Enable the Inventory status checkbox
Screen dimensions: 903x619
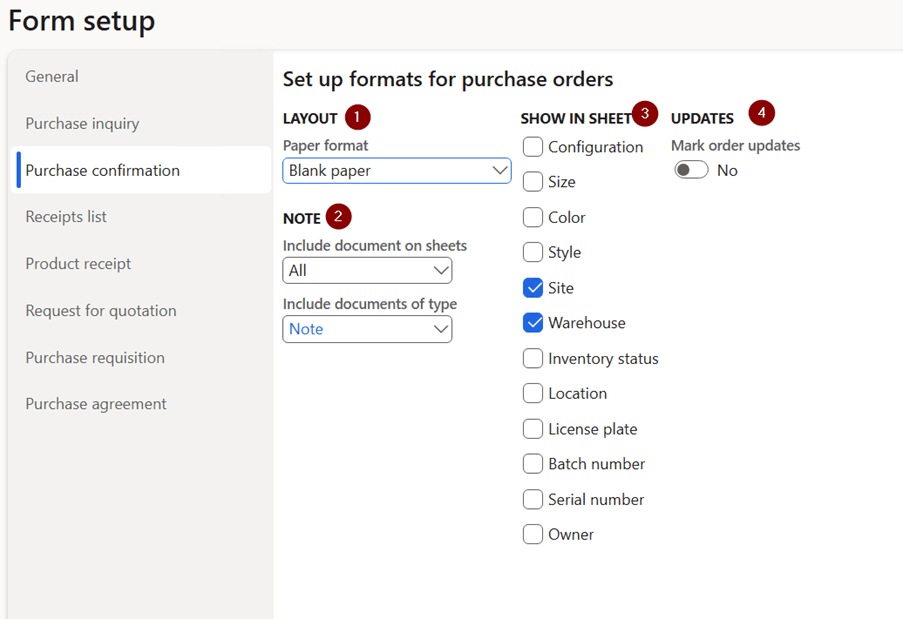(533, 358)
